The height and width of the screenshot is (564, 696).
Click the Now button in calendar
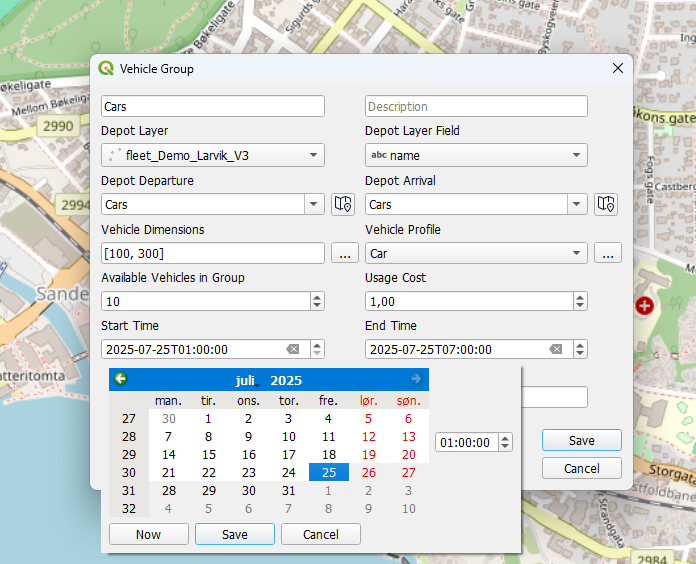[148, 534]
